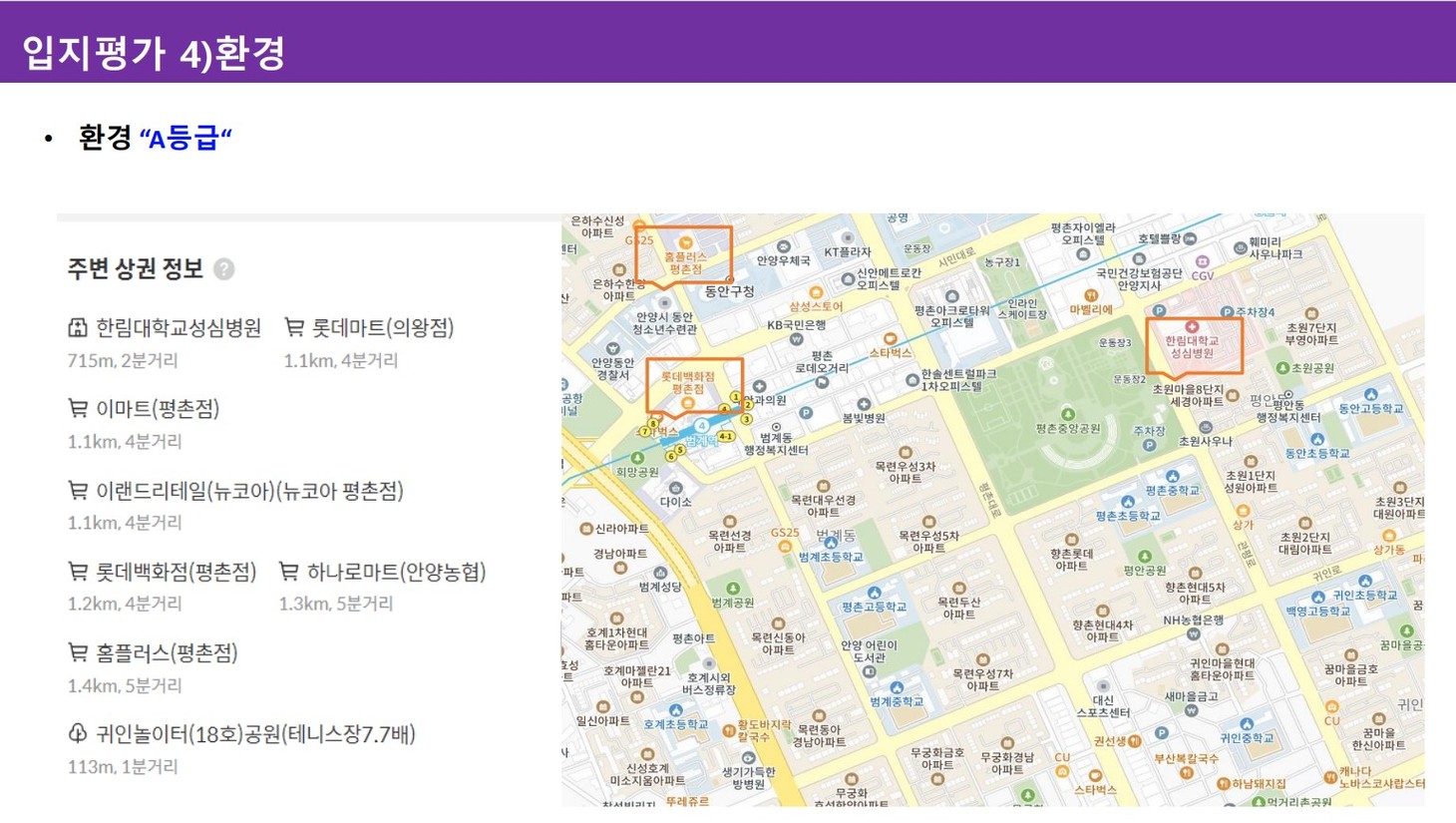Click the 목련우성3차 아파트 label on map
This screenshot has height=823, width=1456.
(x=906, y=472)
